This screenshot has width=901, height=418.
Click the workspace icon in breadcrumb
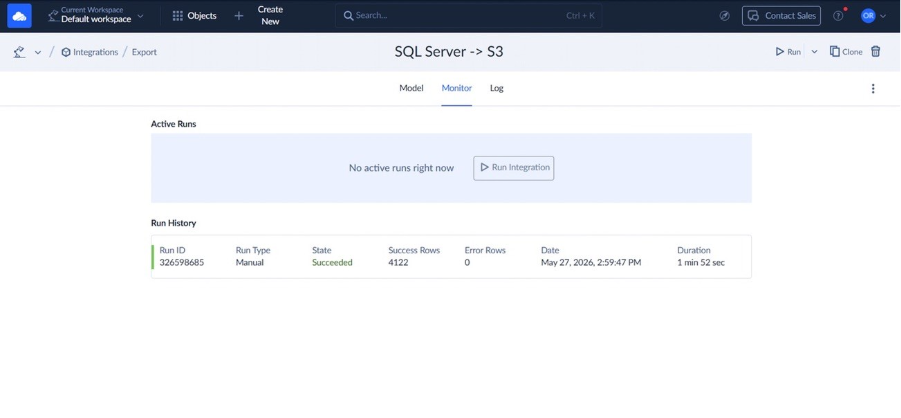[20, 52]
